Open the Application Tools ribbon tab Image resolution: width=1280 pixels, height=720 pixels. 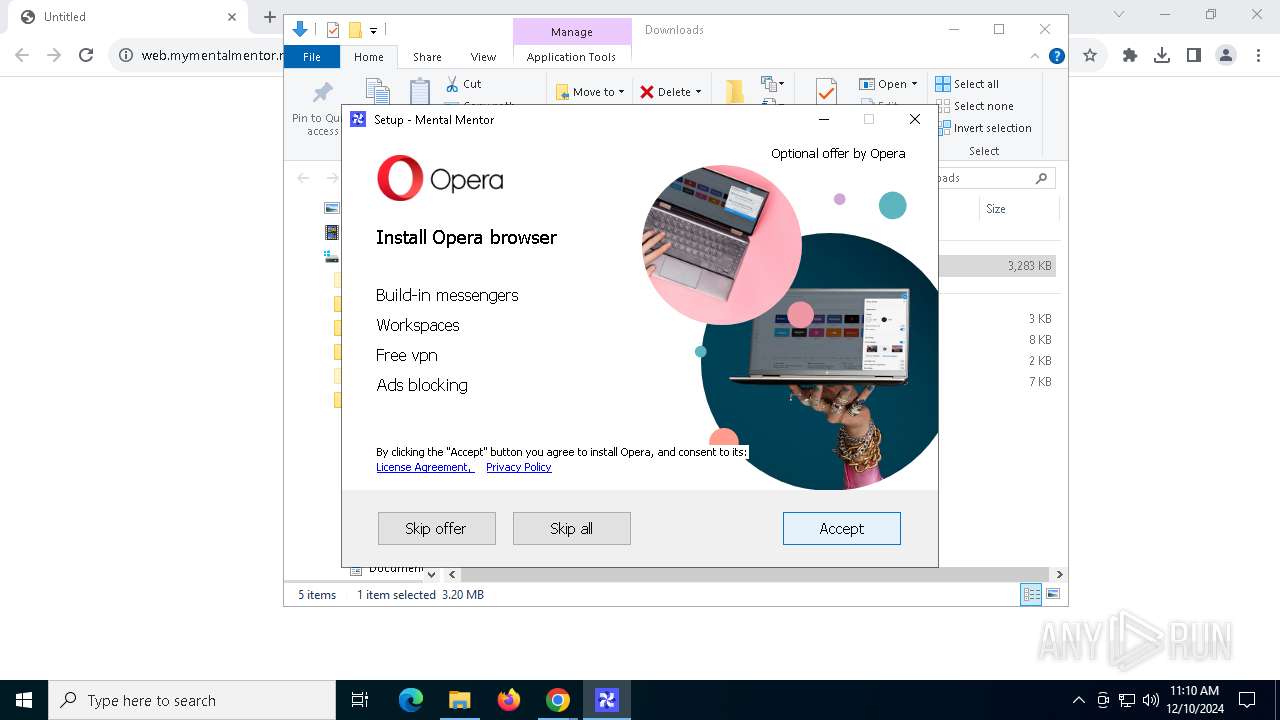[571, 57]
